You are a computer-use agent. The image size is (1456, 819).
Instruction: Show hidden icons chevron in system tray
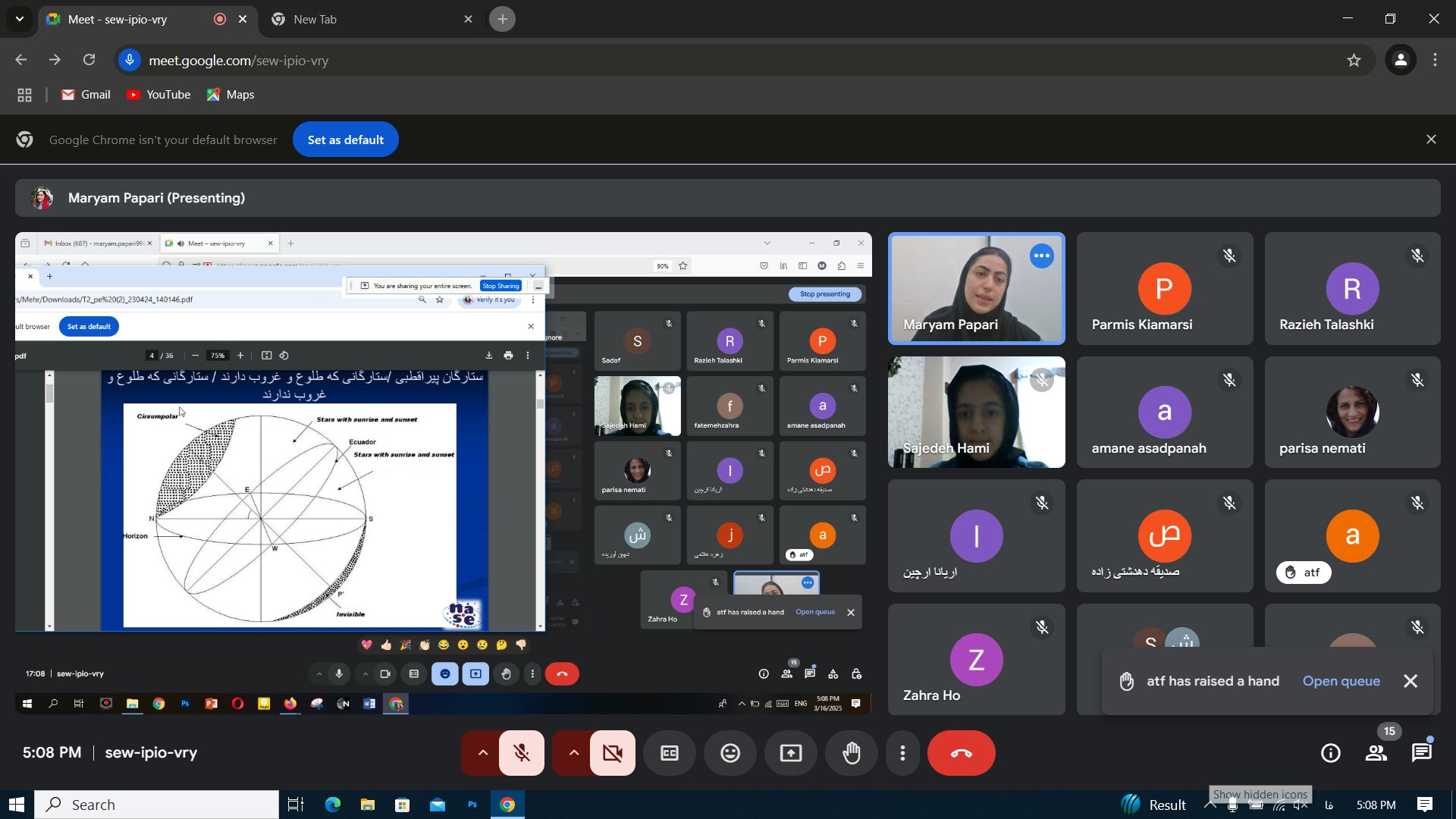coord(1210,805)
